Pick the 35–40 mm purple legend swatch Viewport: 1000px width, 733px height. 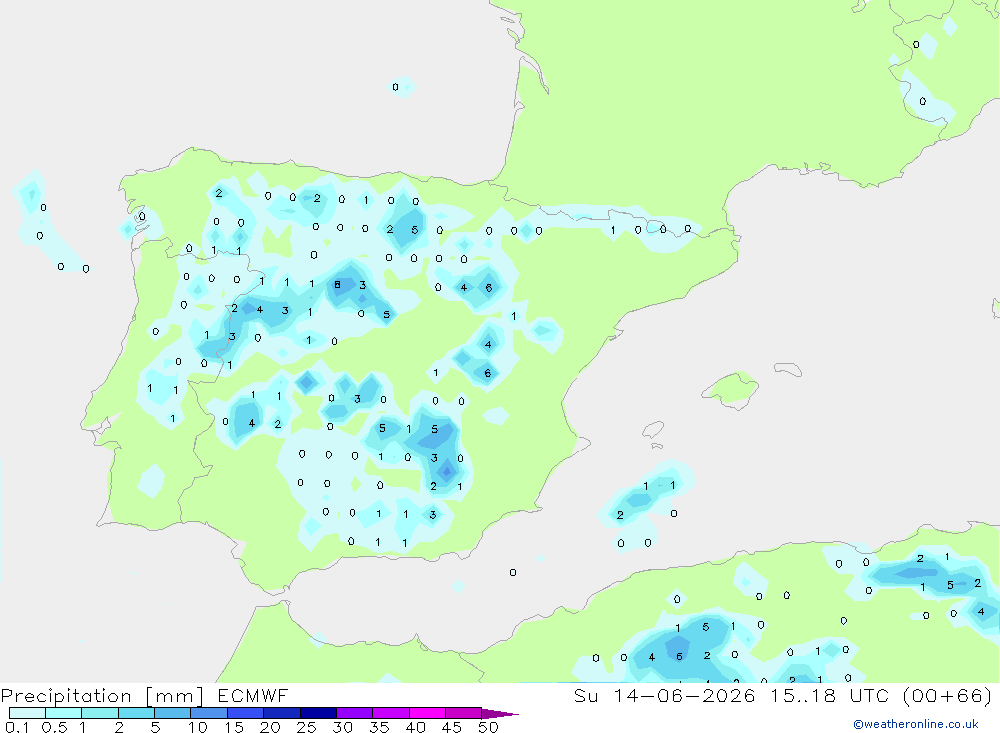coord(391,713)
